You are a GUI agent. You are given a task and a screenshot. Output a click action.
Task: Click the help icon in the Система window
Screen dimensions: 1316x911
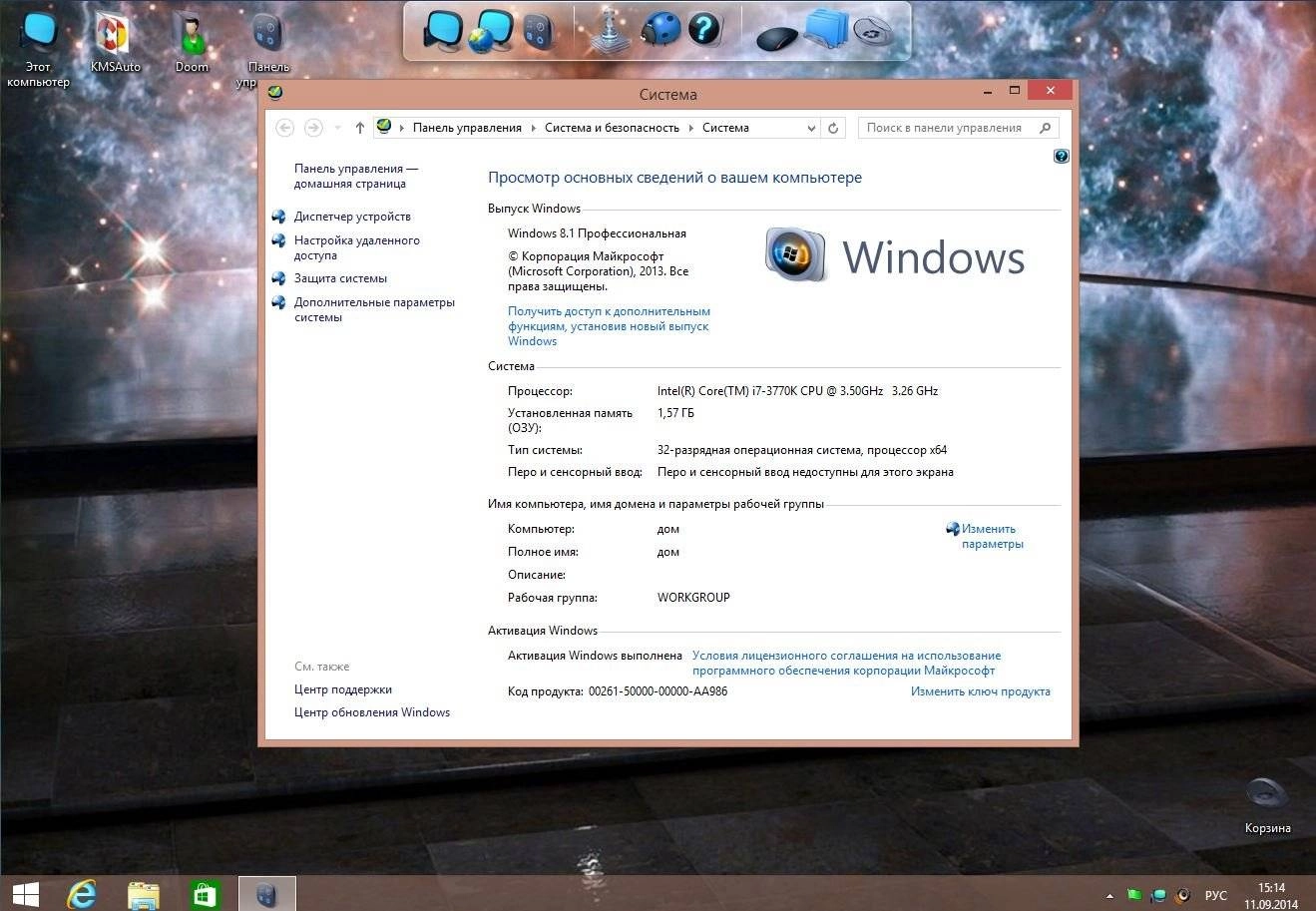tap(1061, 156)
